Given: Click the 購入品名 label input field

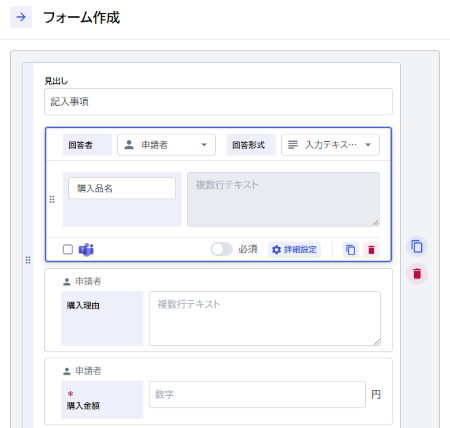Looking at the screenshot, I should (x=122, y=188).
